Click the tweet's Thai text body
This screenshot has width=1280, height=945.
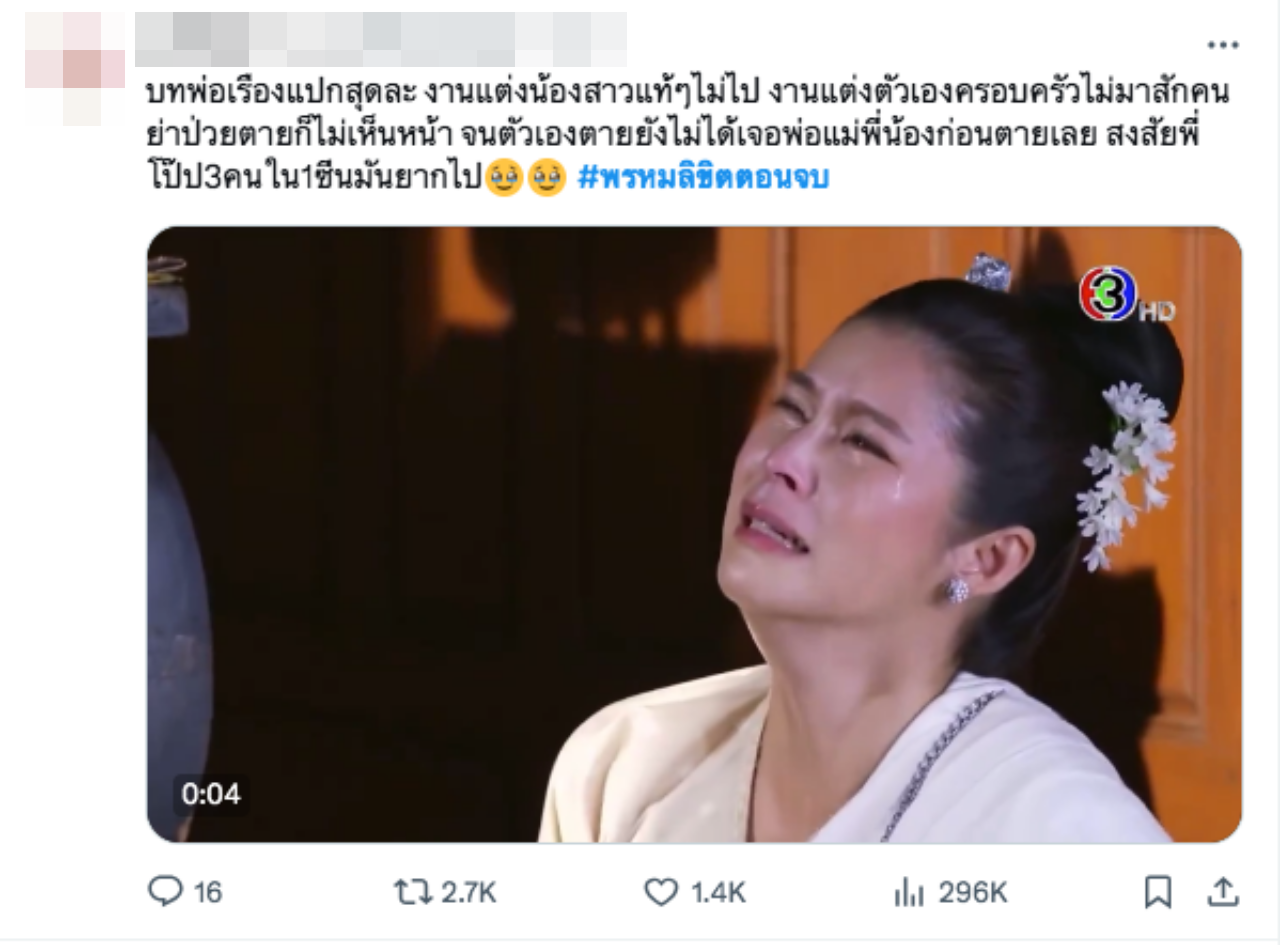pos(686,136)
